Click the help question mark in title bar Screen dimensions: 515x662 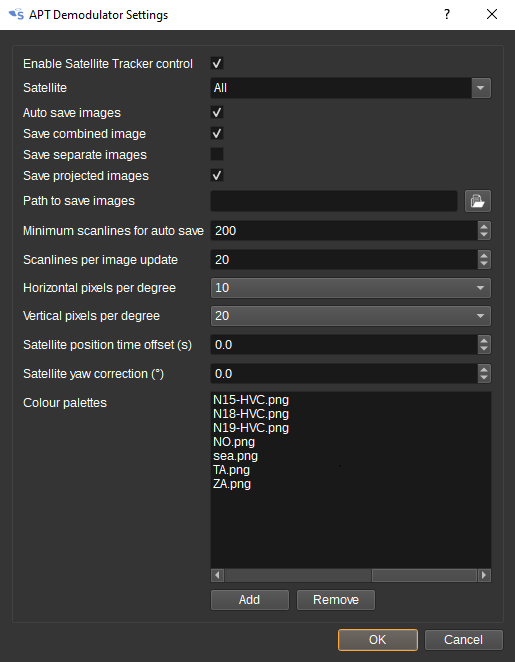point(447,14)
